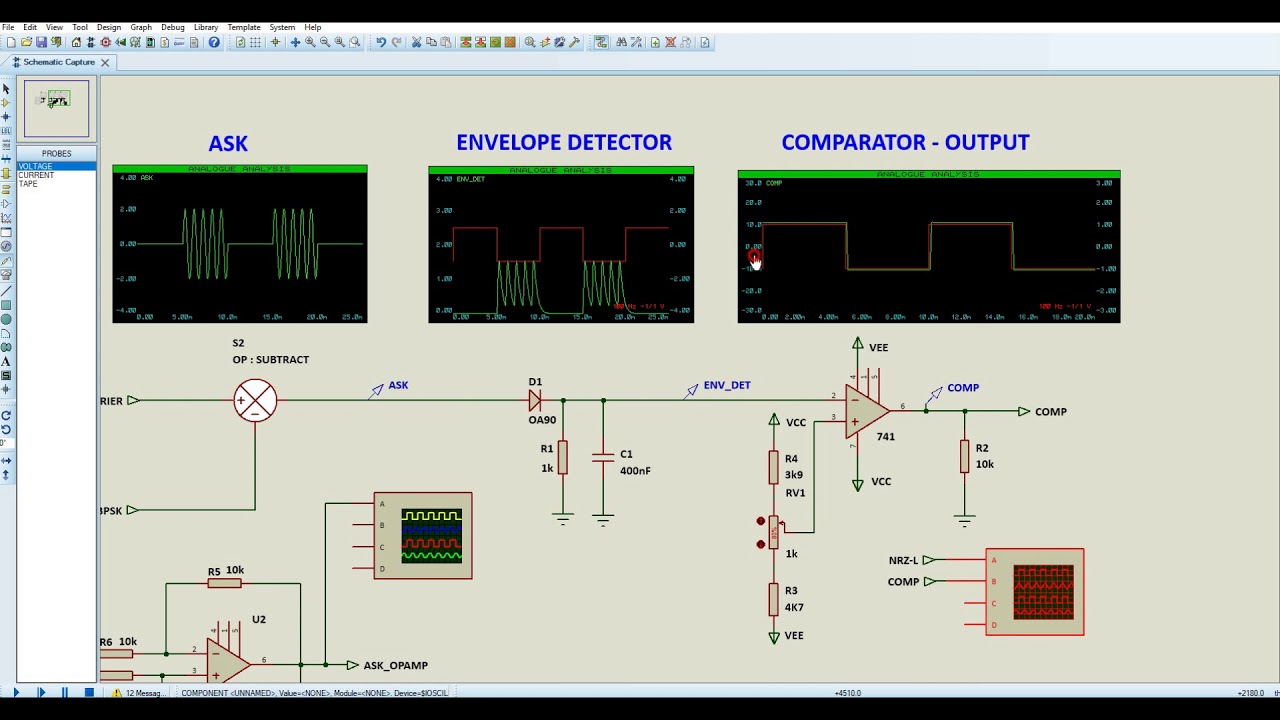
Task: Click the overview window thumbnail
Action: click(56, 108)
